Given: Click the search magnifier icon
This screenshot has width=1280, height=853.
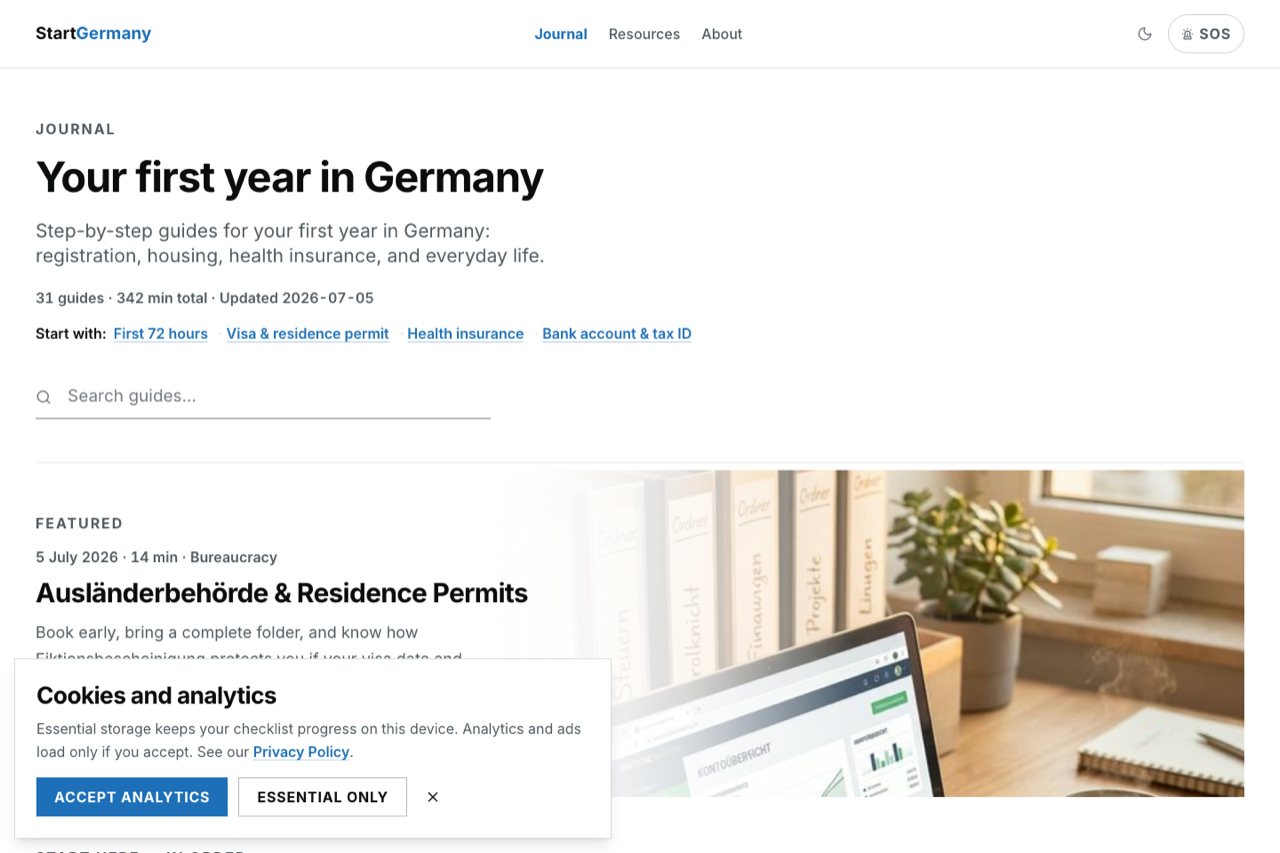Looking at the screenshot, I should (44, 397).
